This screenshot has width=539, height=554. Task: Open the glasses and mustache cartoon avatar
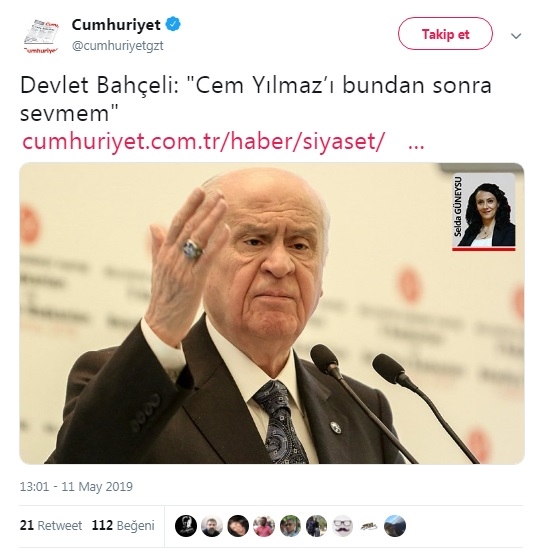coord(343,526)
